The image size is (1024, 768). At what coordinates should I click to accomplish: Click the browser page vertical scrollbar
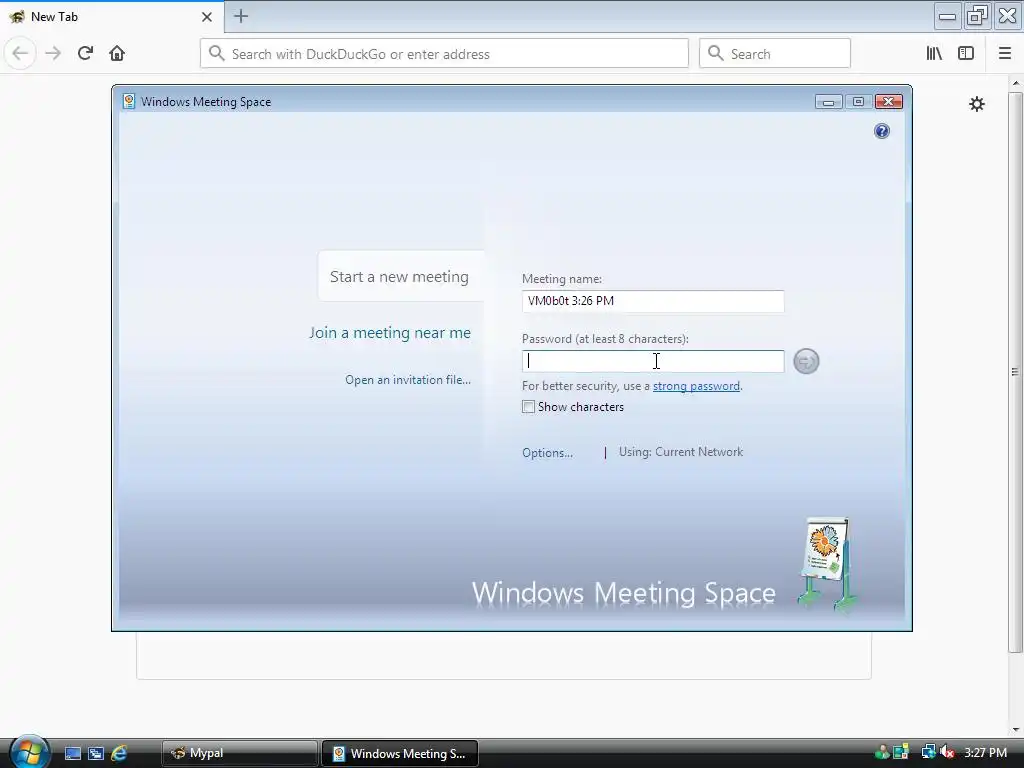coord(1015,372)
